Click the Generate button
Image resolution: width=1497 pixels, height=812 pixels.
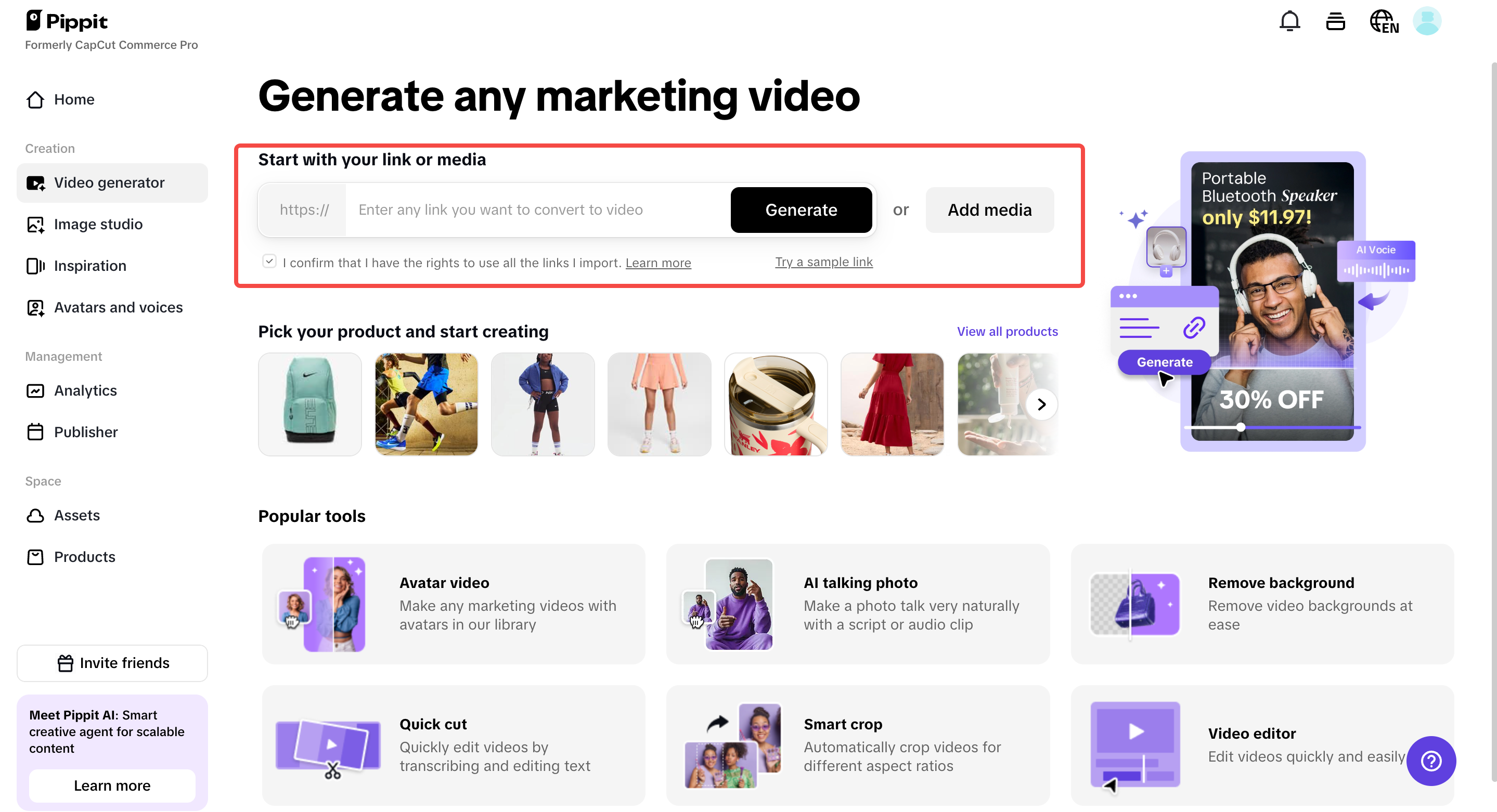point(801,209)
